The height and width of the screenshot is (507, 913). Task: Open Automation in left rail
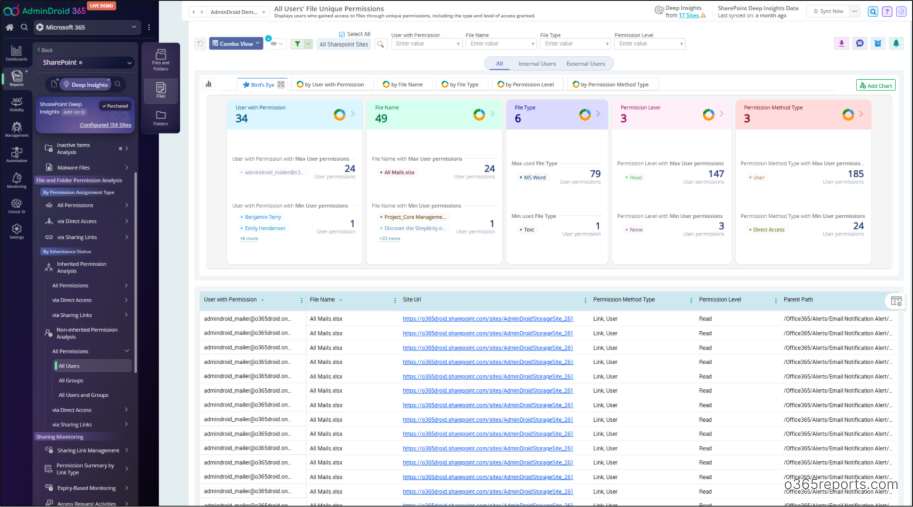click(16, 154)
